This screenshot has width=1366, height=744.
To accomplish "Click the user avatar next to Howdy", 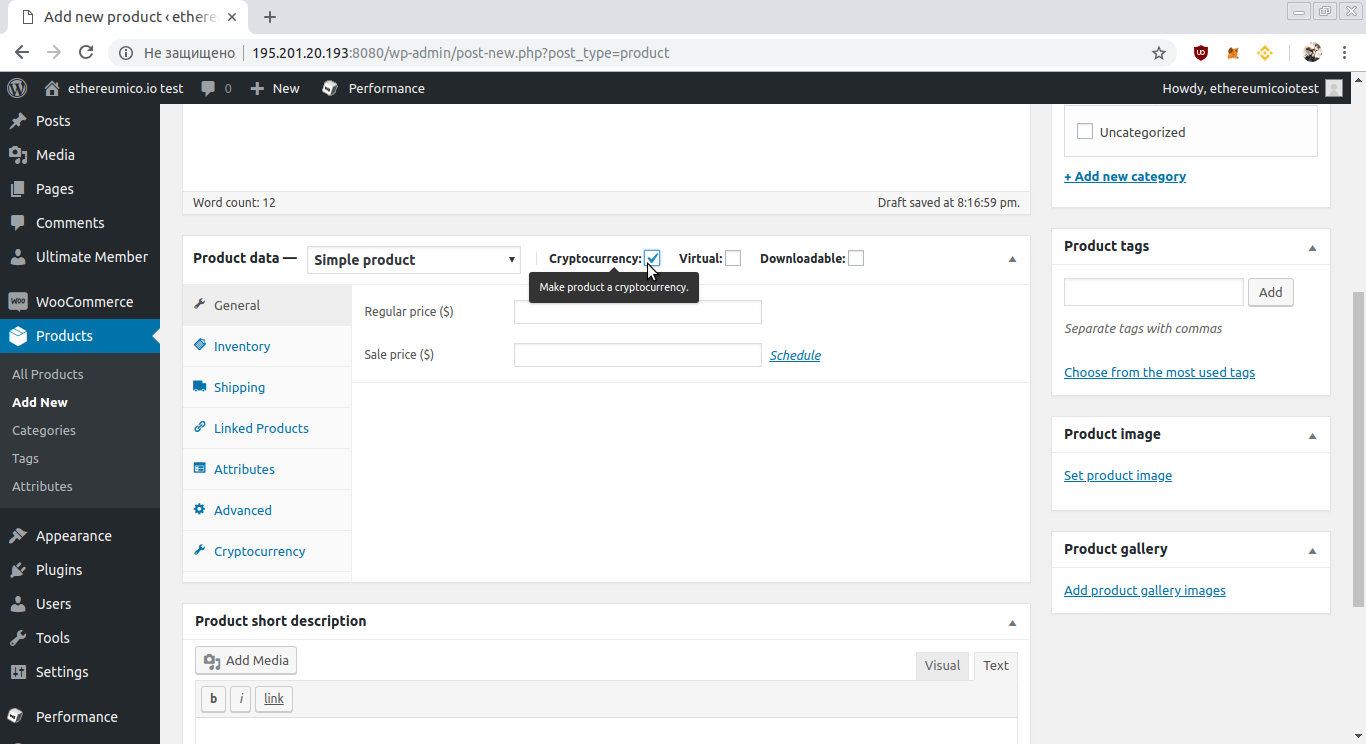I will [x=1334, y=88].
